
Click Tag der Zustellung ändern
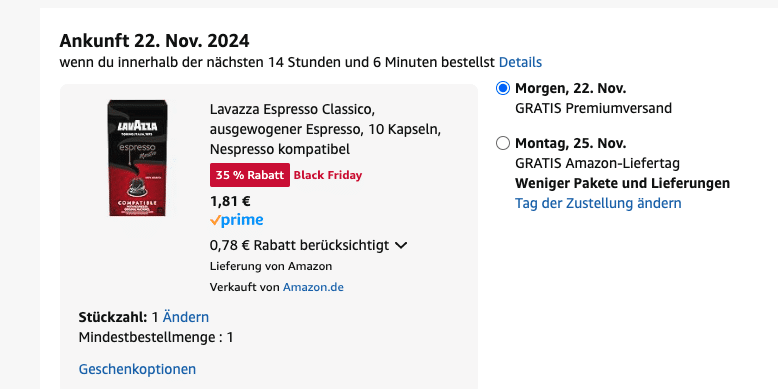pyautogui.click(x=598, y=203)
